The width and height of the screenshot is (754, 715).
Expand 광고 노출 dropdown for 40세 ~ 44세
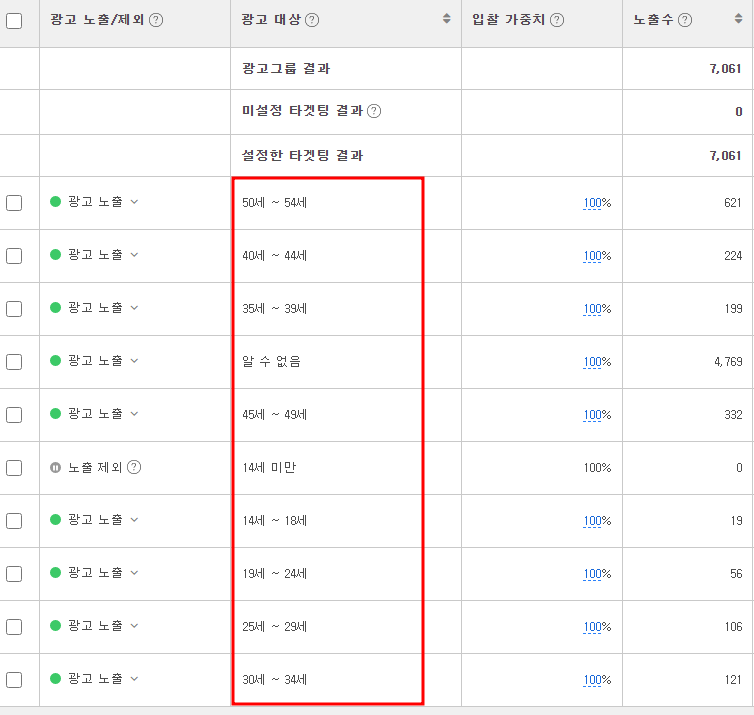pyautogui.click(x=135, y=255)
